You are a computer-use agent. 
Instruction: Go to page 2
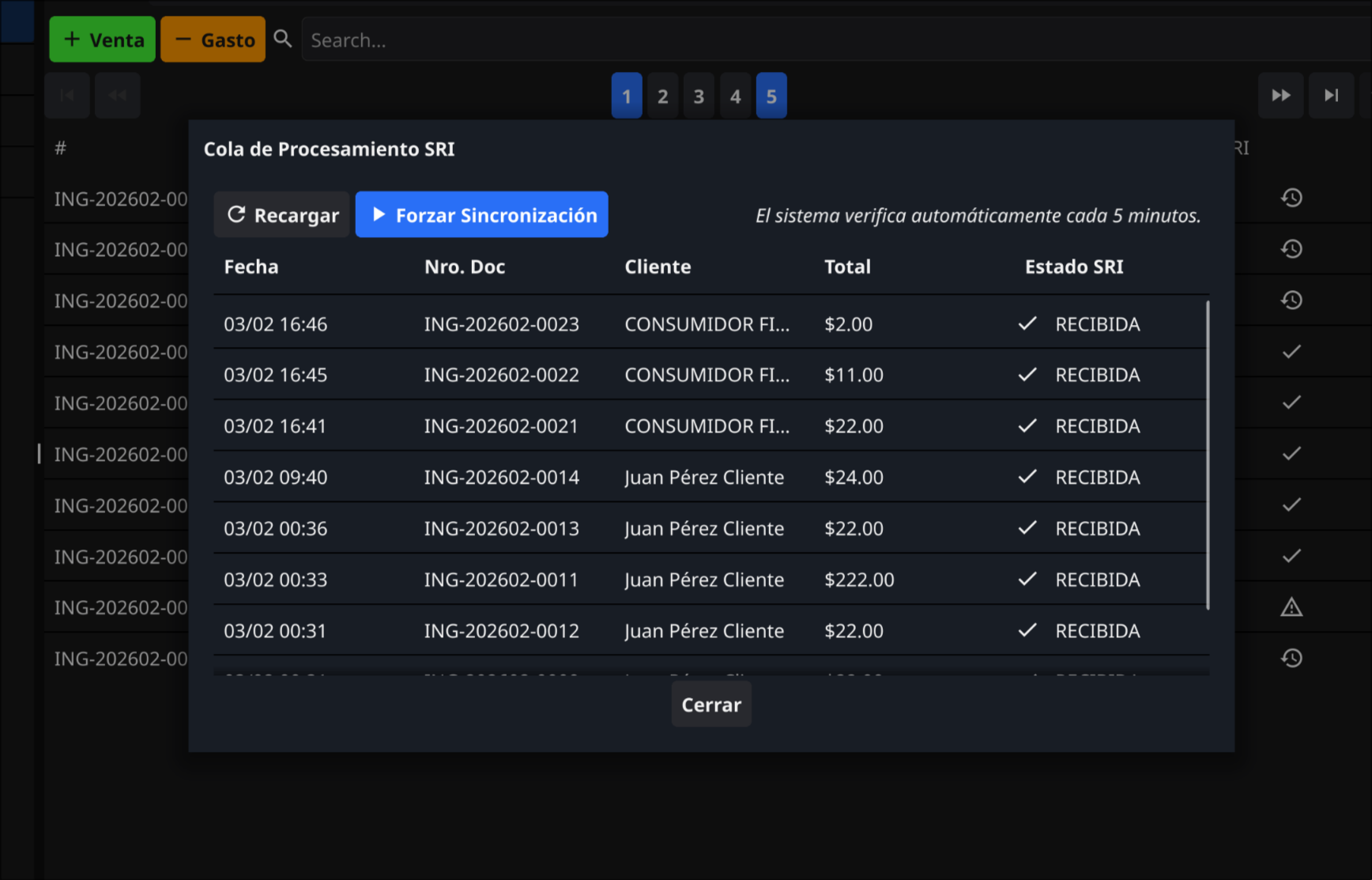point(662,96)
